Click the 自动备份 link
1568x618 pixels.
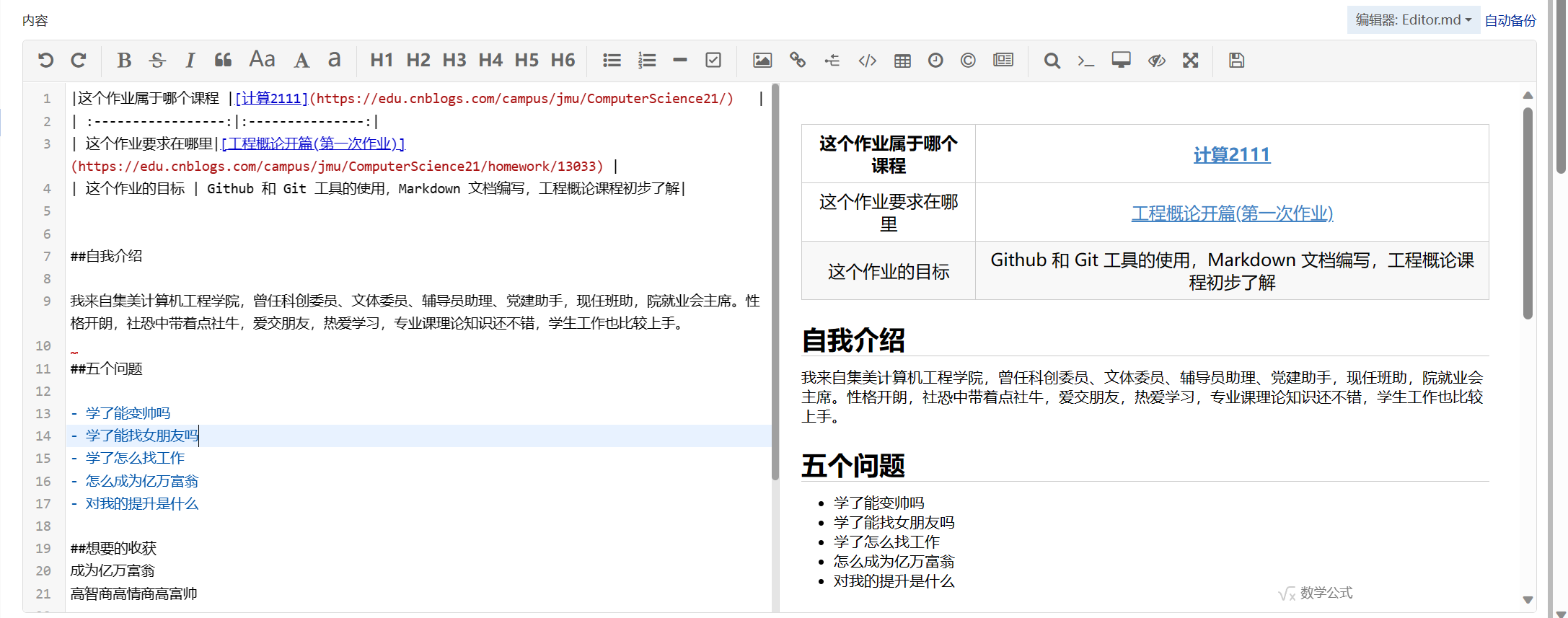click(x=1510, y=20)
